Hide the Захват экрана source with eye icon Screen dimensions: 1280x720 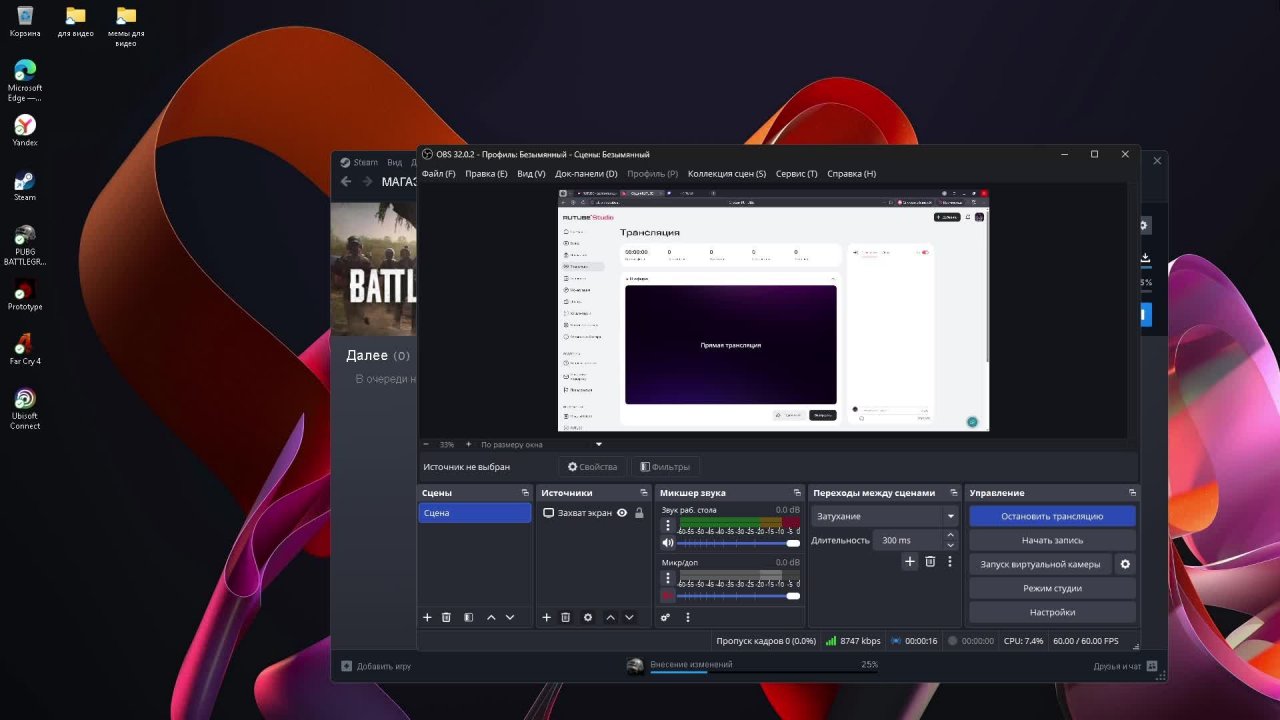[622, 513]
